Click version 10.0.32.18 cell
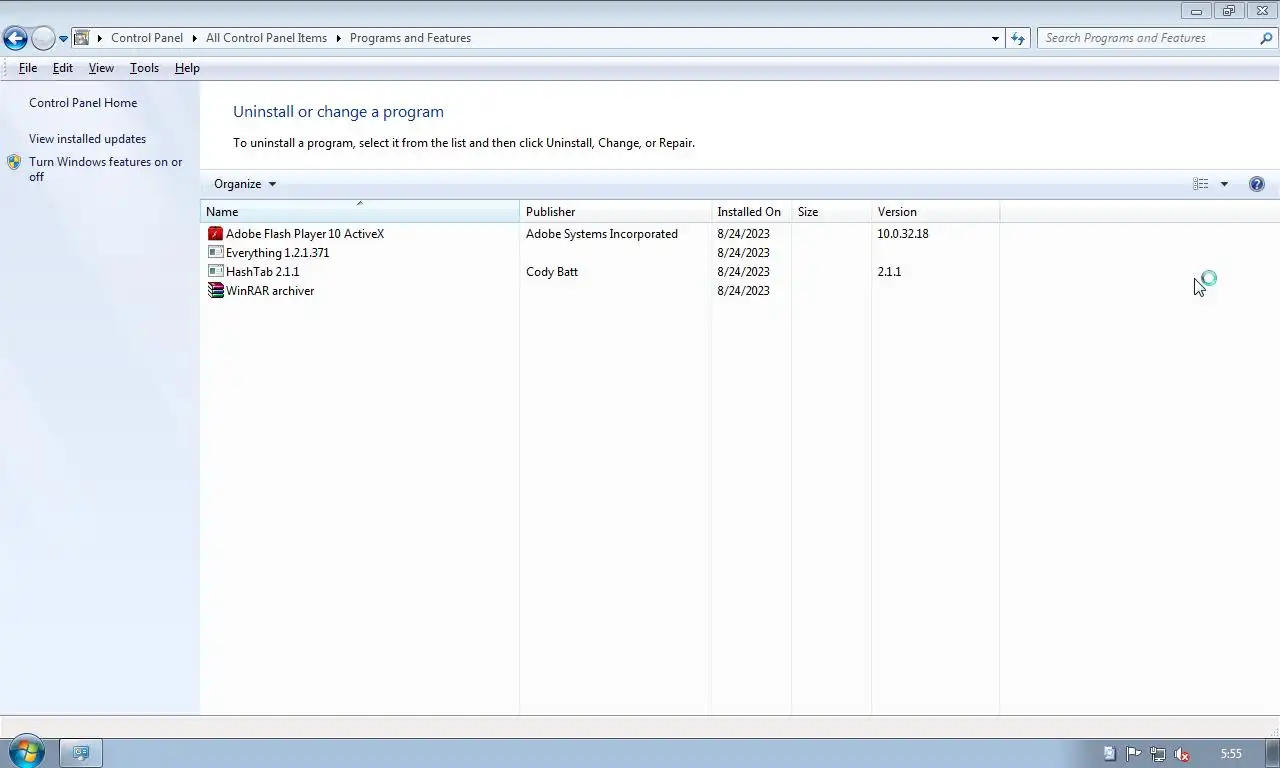1280x768 pixels. tap(903, 234)
